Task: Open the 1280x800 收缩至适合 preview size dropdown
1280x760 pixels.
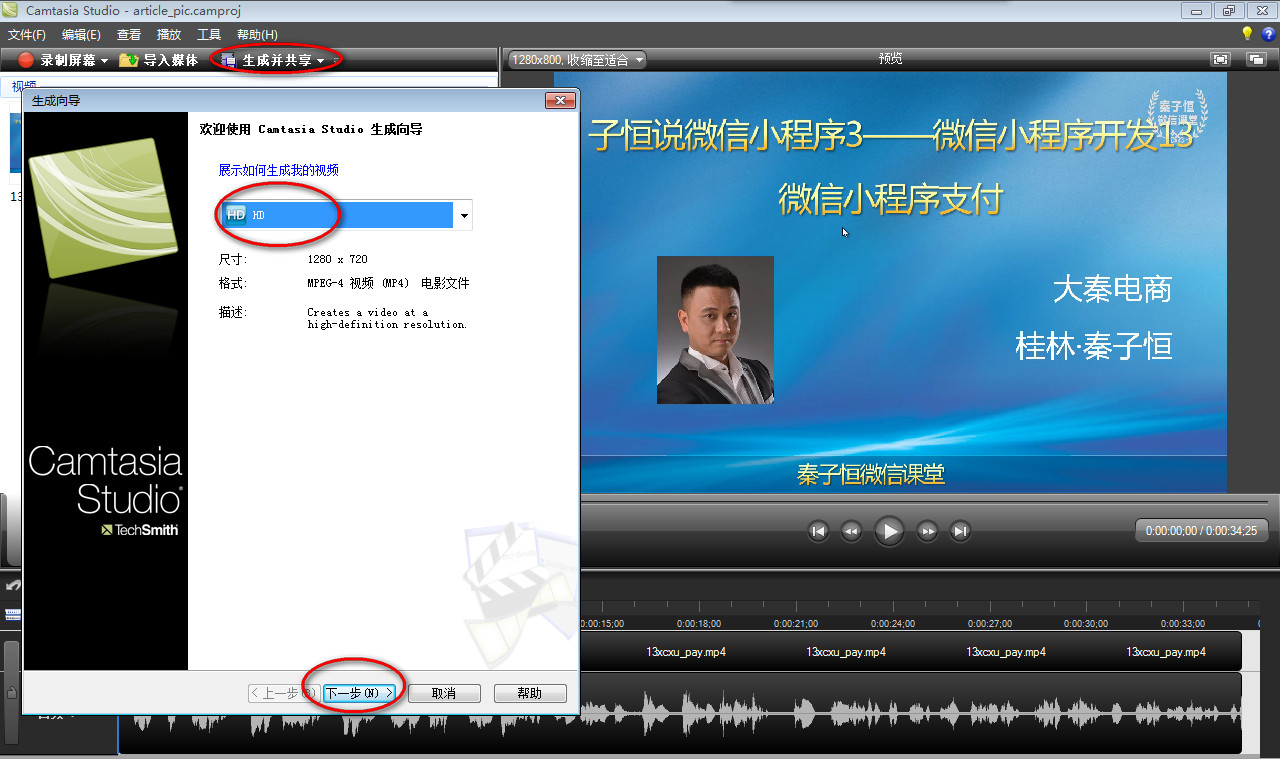Action: [x=578, y=60]
